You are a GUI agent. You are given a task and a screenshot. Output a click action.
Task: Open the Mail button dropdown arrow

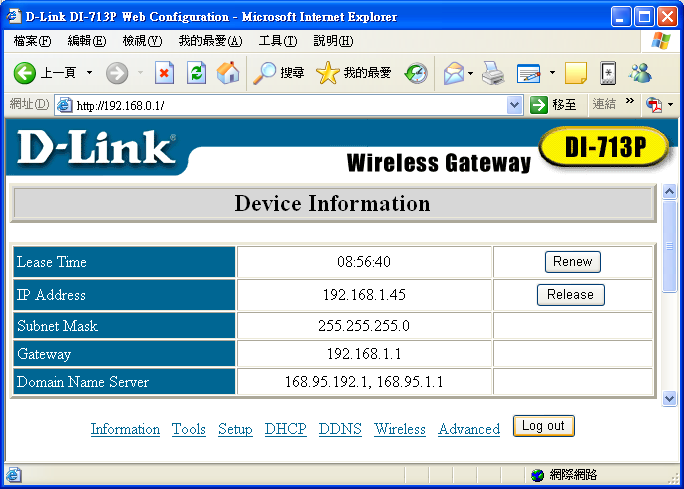[470, 73]
